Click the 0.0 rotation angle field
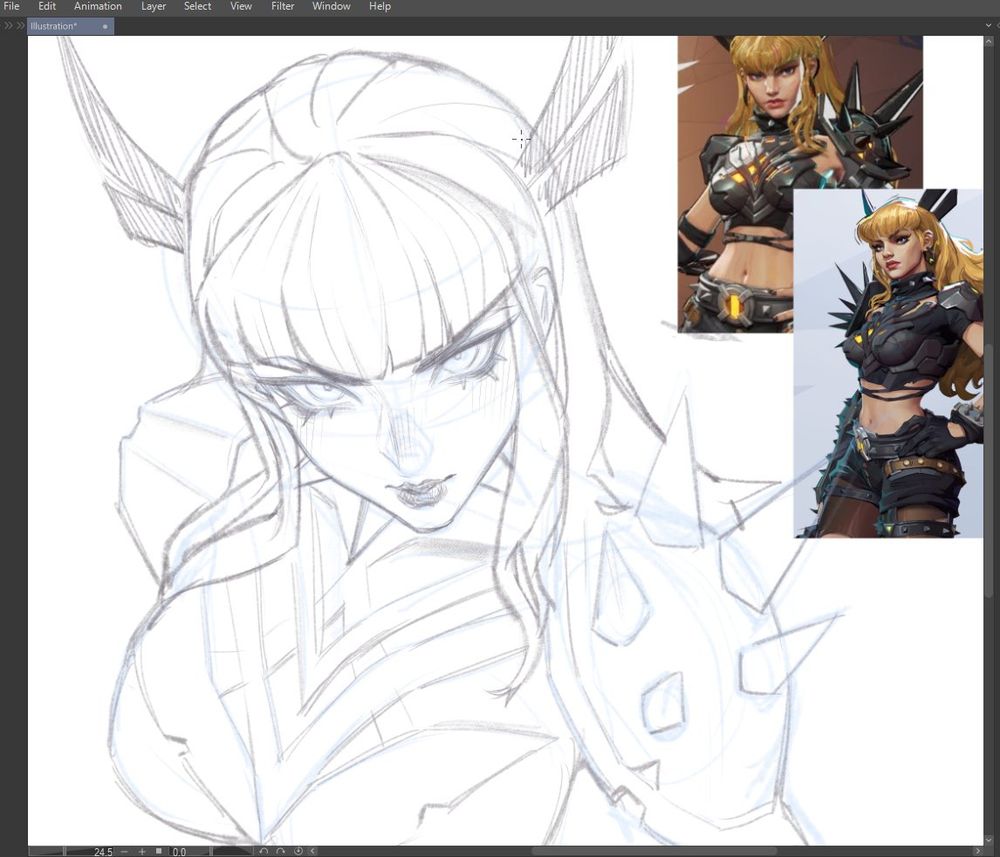 pyautogui.click(x=179, y=851)
